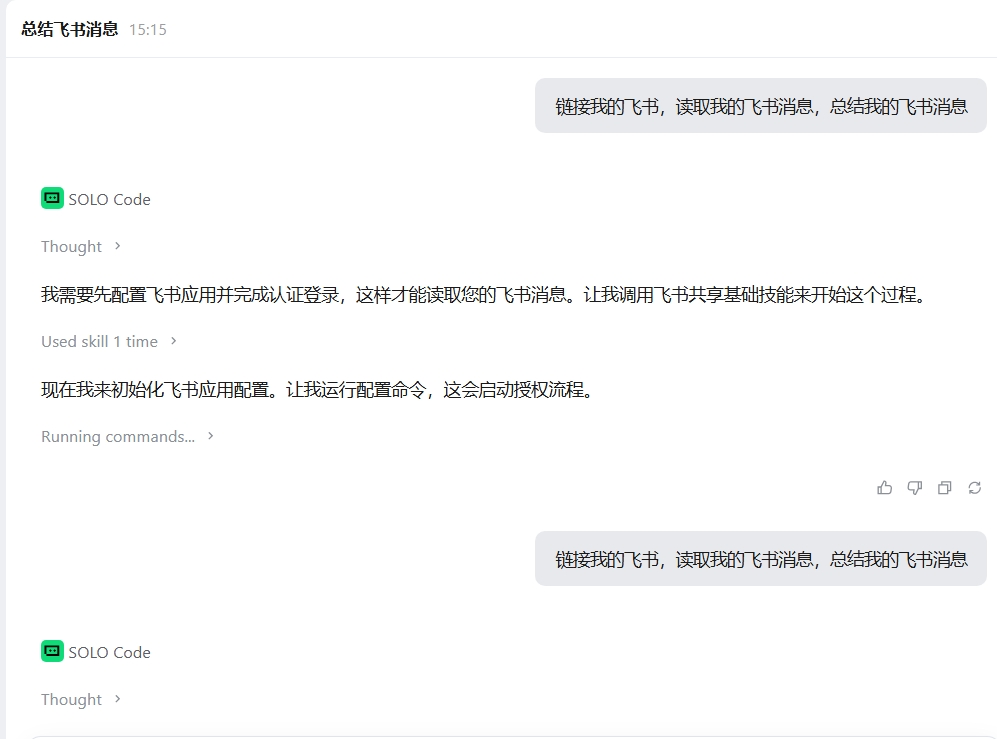Click the conversation title 总结飞书消息

[69, 29]
